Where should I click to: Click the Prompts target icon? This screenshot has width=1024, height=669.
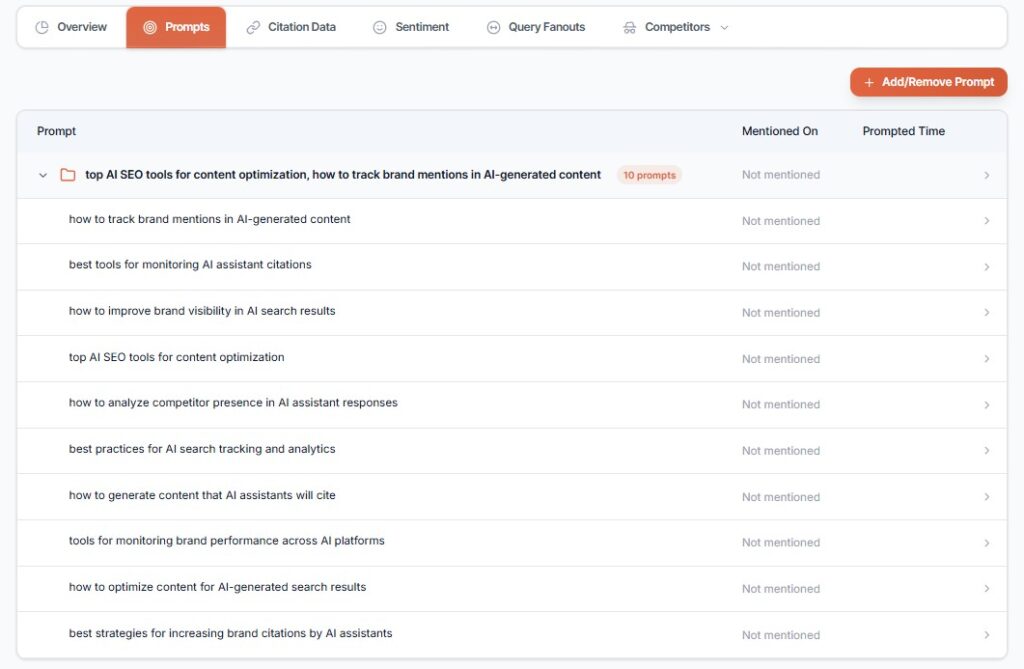click(x=150, y=28)
